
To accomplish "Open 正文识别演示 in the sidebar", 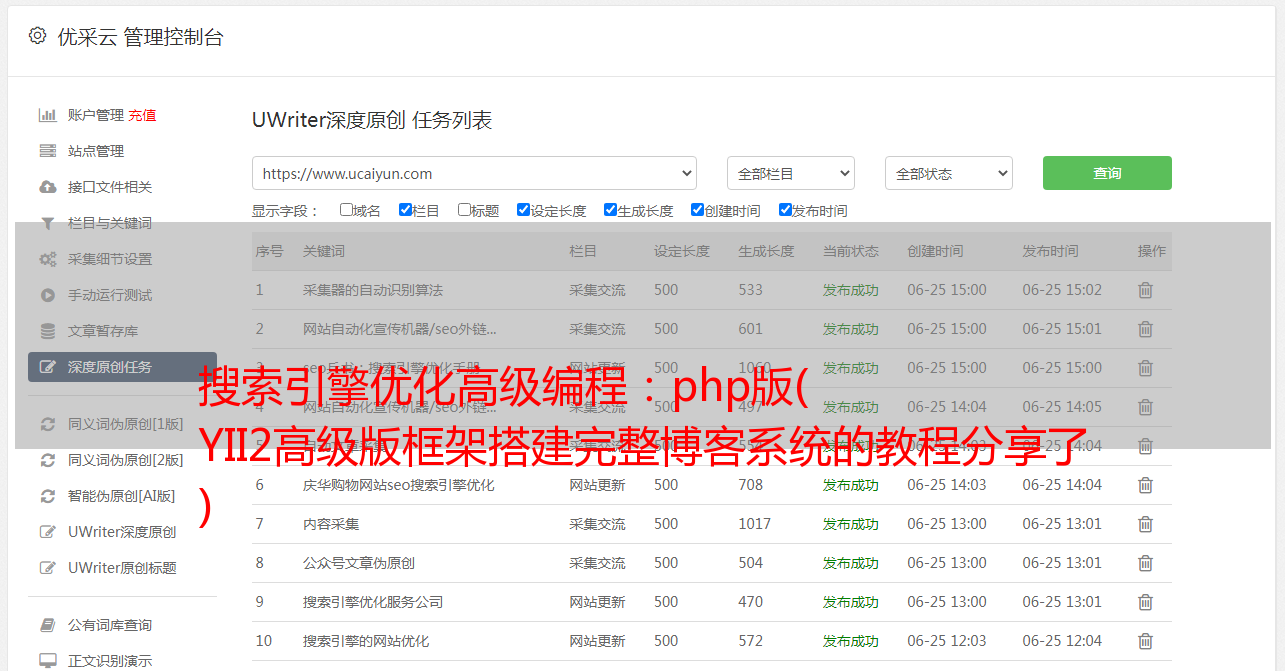I will click(110, 661).
